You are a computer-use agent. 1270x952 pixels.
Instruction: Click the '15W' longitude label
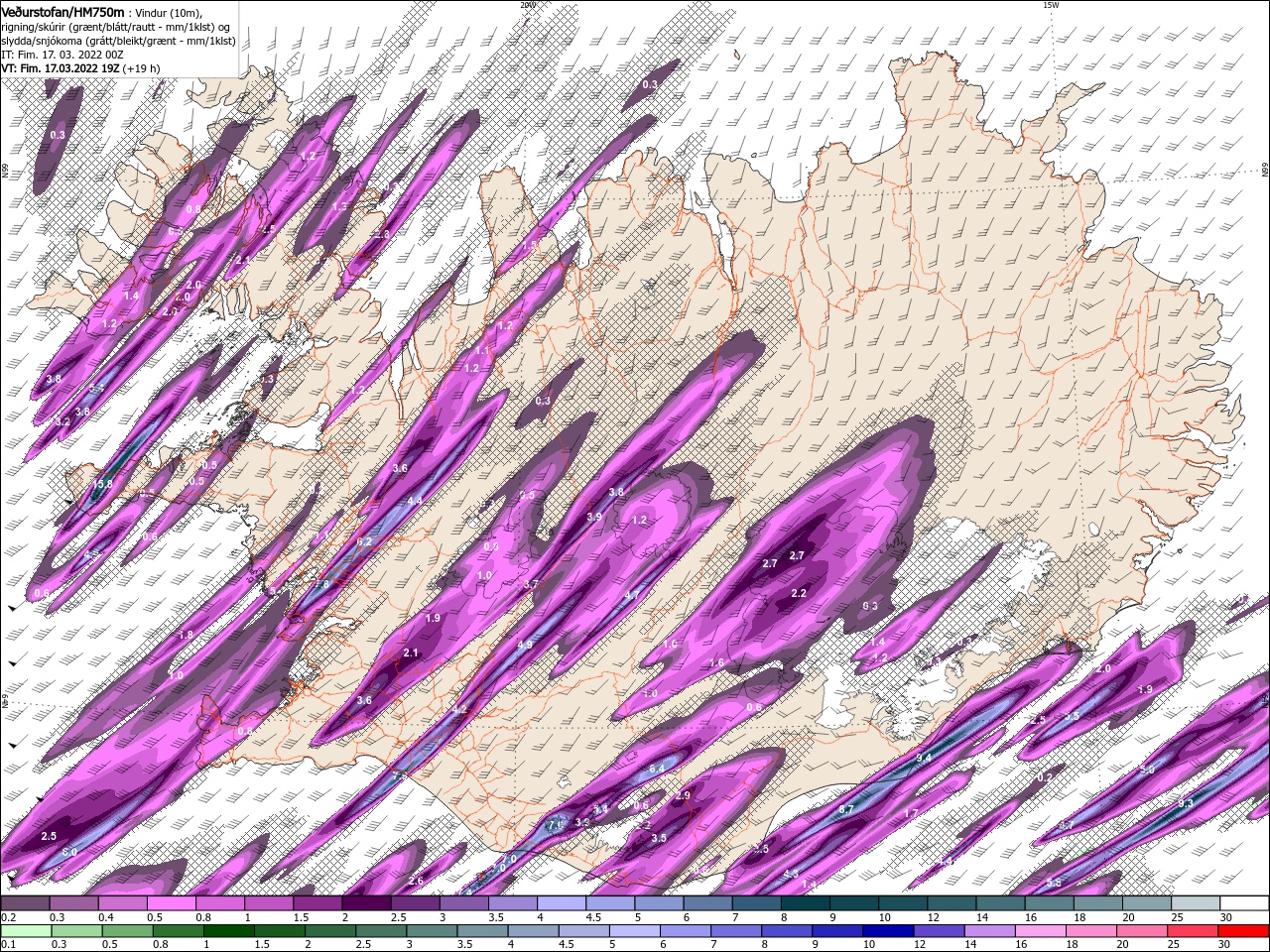pos(1051,5)
